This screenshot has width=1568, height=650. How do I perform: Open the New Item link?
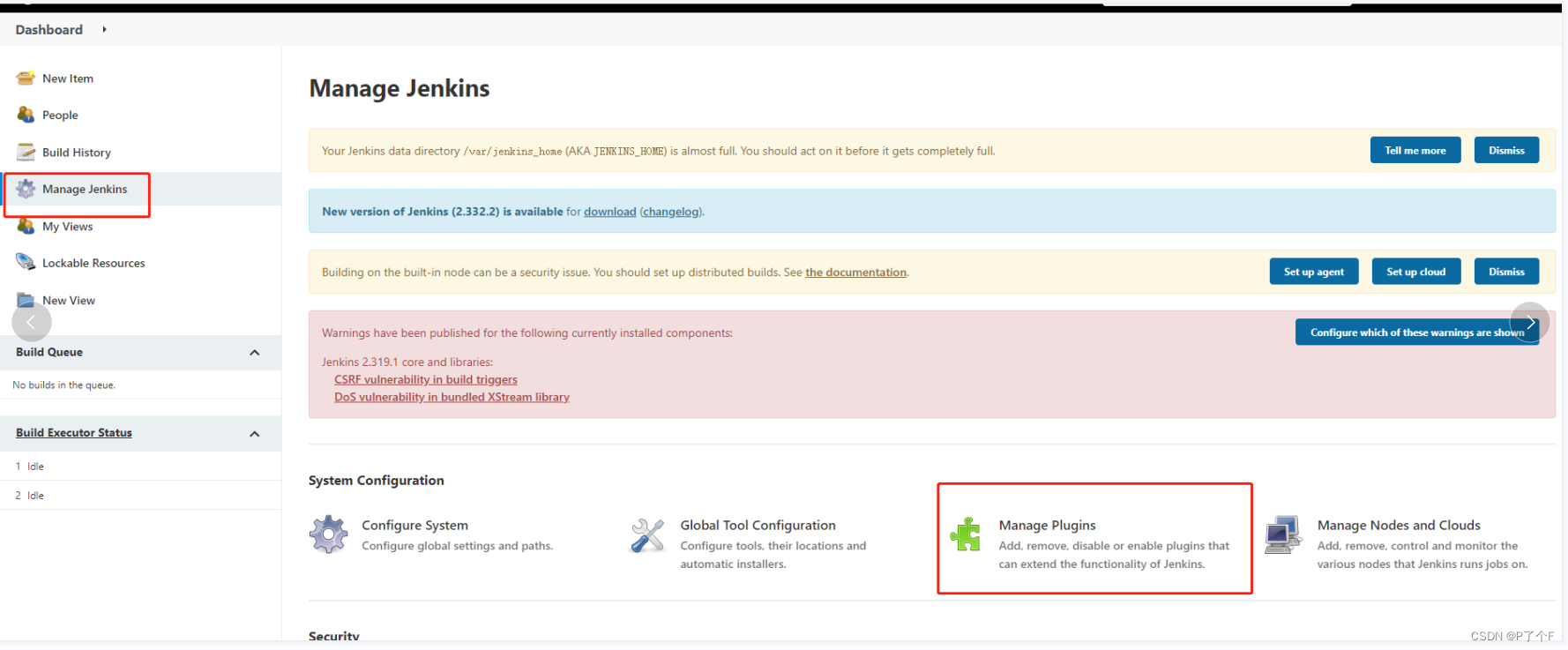pos(68,78)
